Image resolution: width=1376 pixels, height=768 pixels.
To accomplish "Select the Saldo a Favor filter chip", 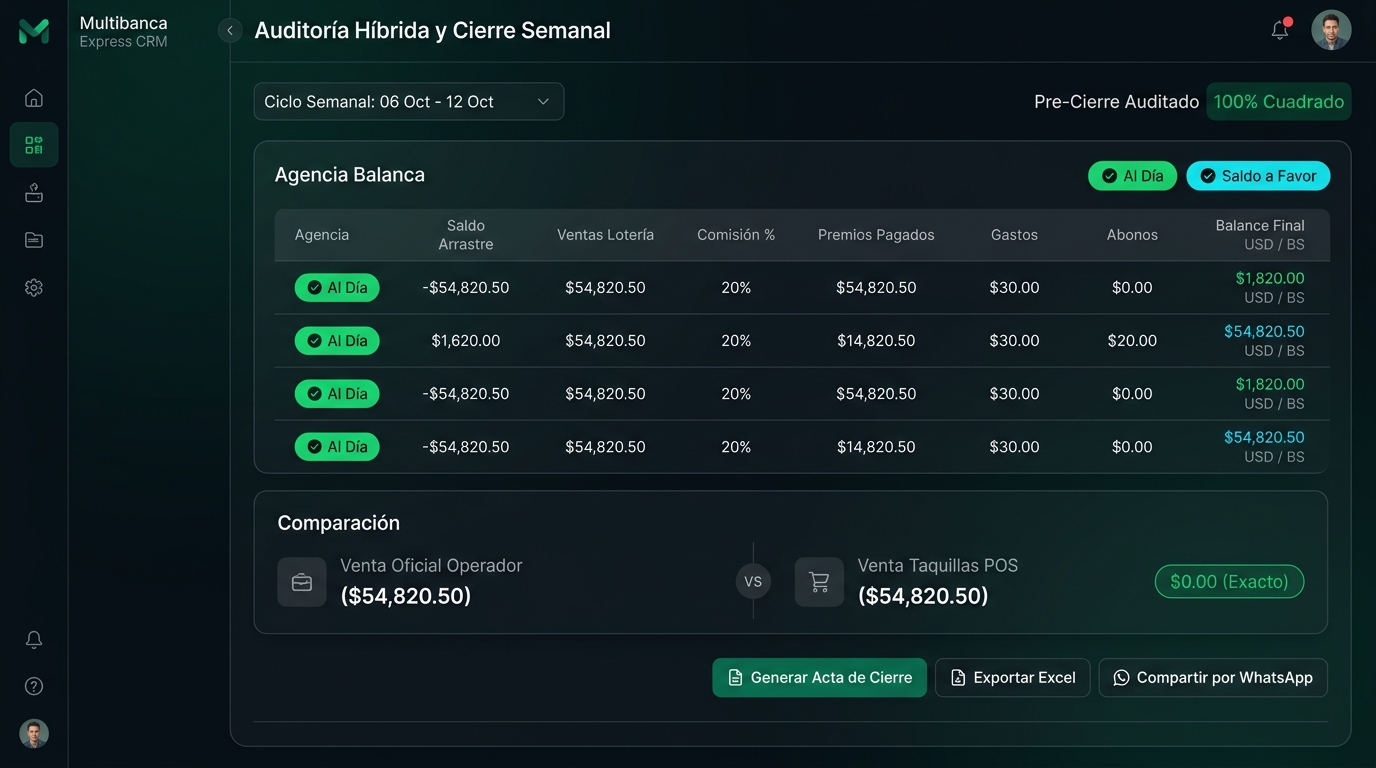I will tap(1258, 176).
